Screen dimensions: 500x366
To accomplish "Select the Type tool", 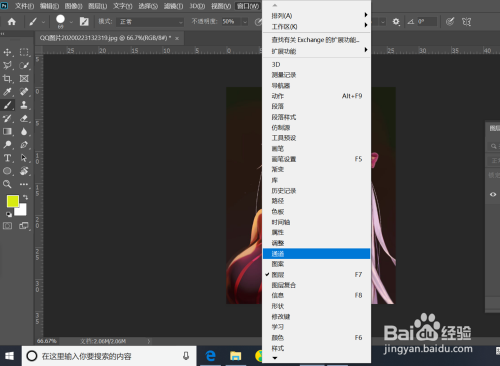I will pyautogui.click(x=7, y=158).
